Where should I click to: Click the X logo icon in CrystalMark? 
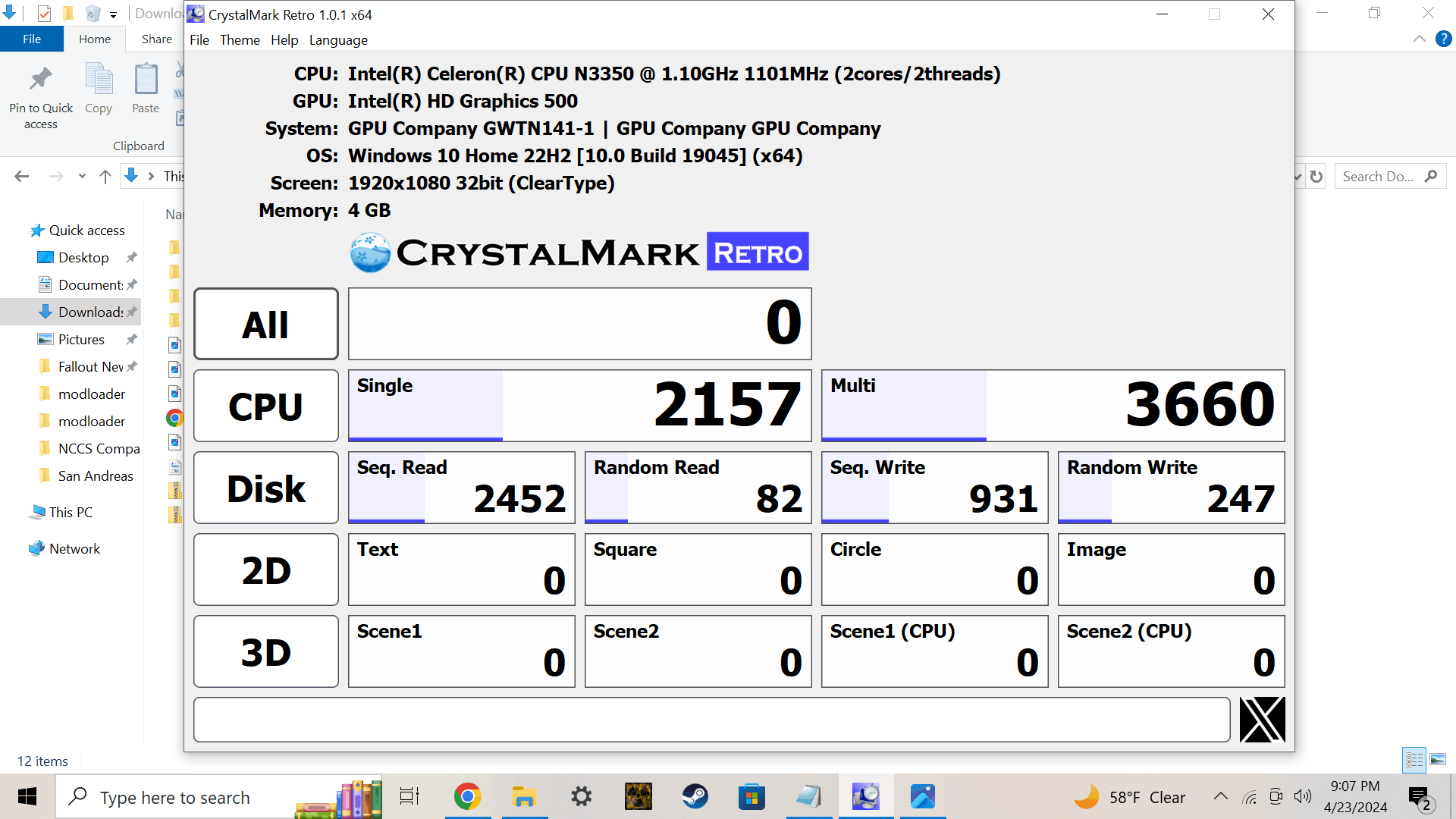click(x=1262, y=720)
